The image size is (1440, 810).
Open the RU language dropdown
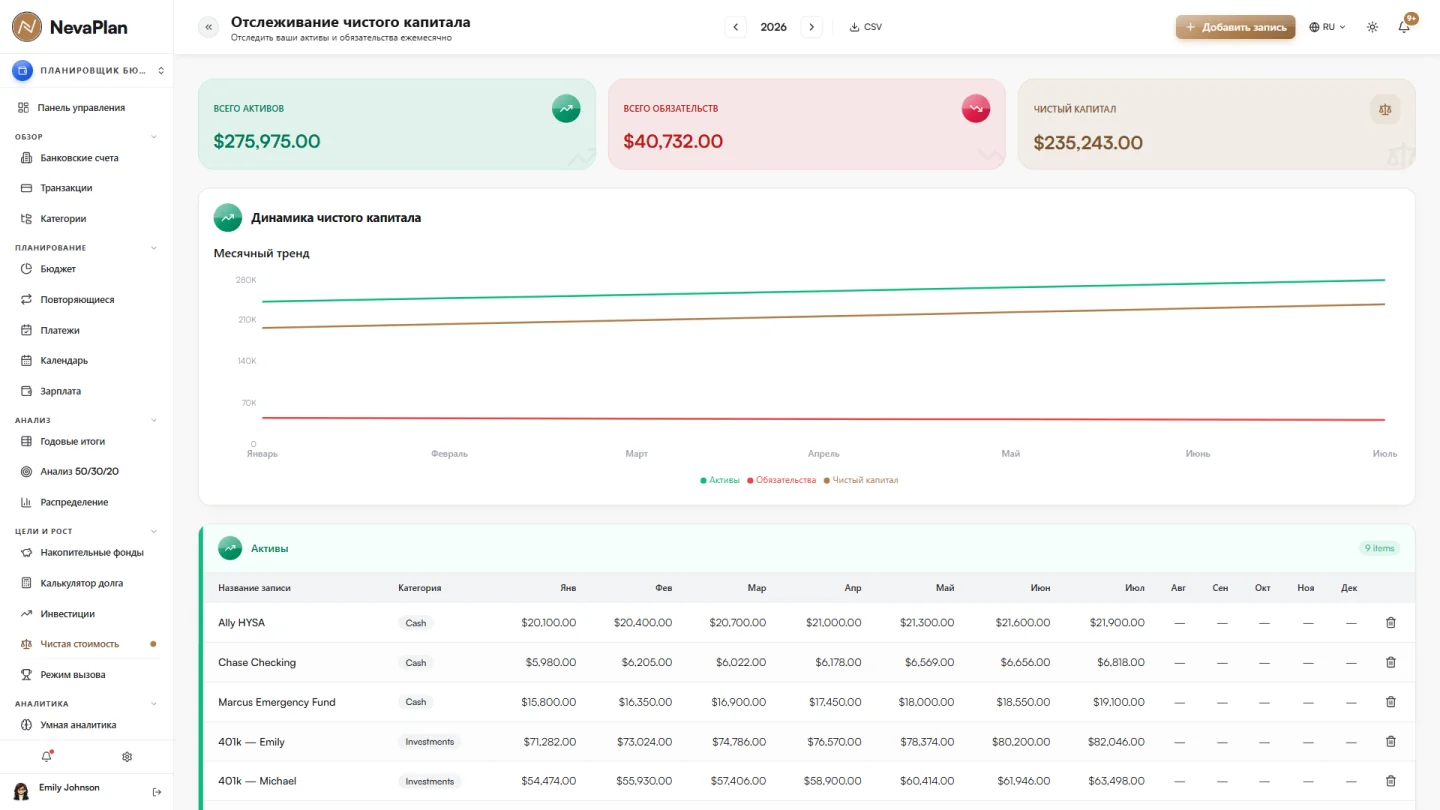coord(1327,27)
